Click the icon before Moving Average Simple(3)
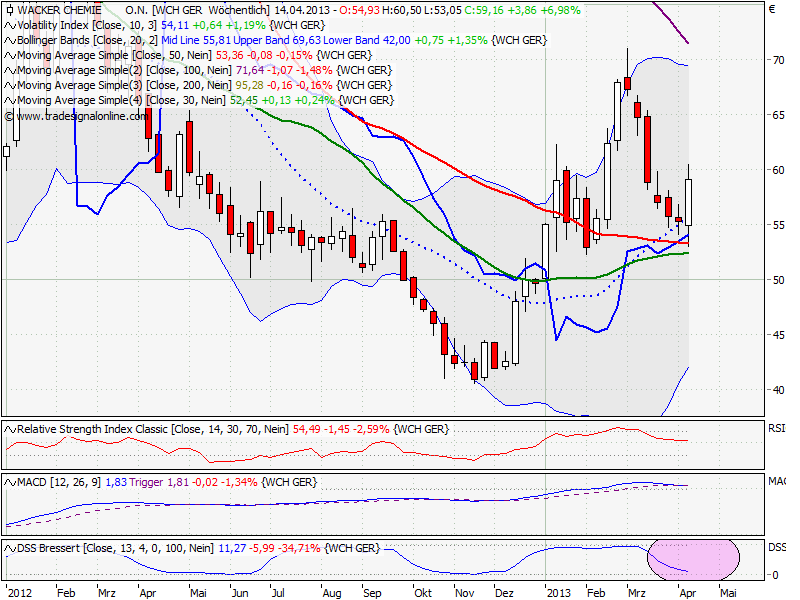 [x=10, y=85]
